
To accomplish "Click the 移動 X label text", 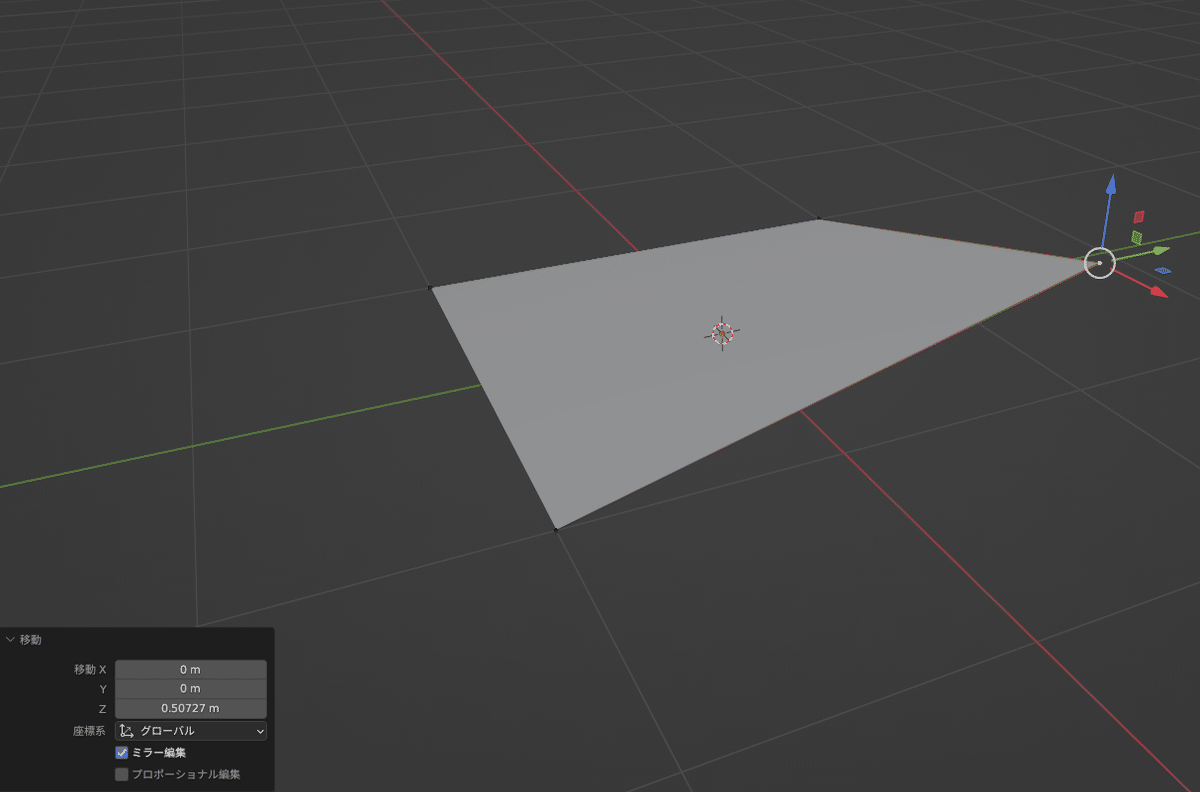I will pos(90,669).
